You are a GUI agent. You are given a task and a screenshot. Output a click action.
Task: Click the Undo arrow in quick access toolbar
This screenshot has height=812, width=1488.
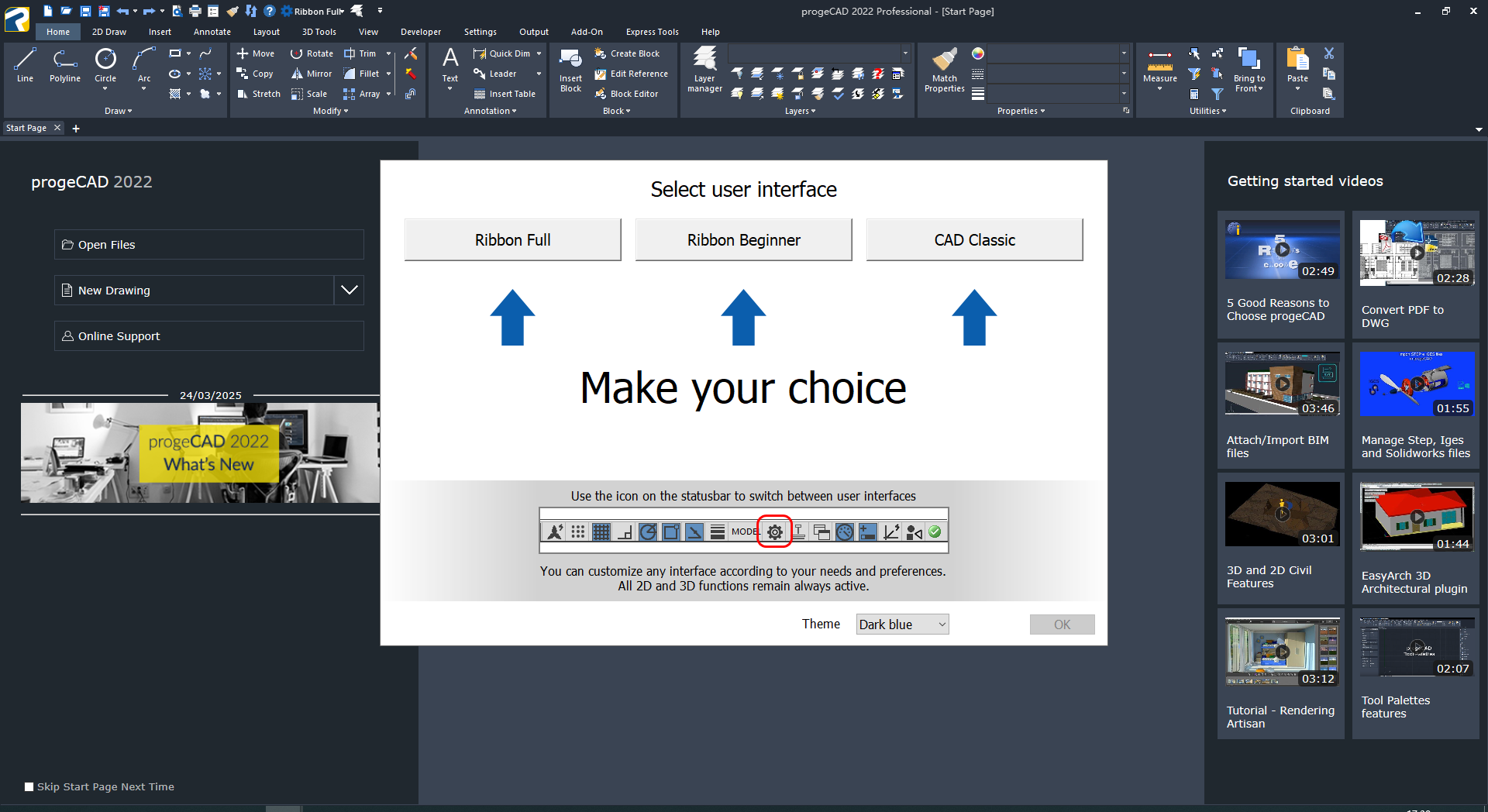[x=122, y=11]
